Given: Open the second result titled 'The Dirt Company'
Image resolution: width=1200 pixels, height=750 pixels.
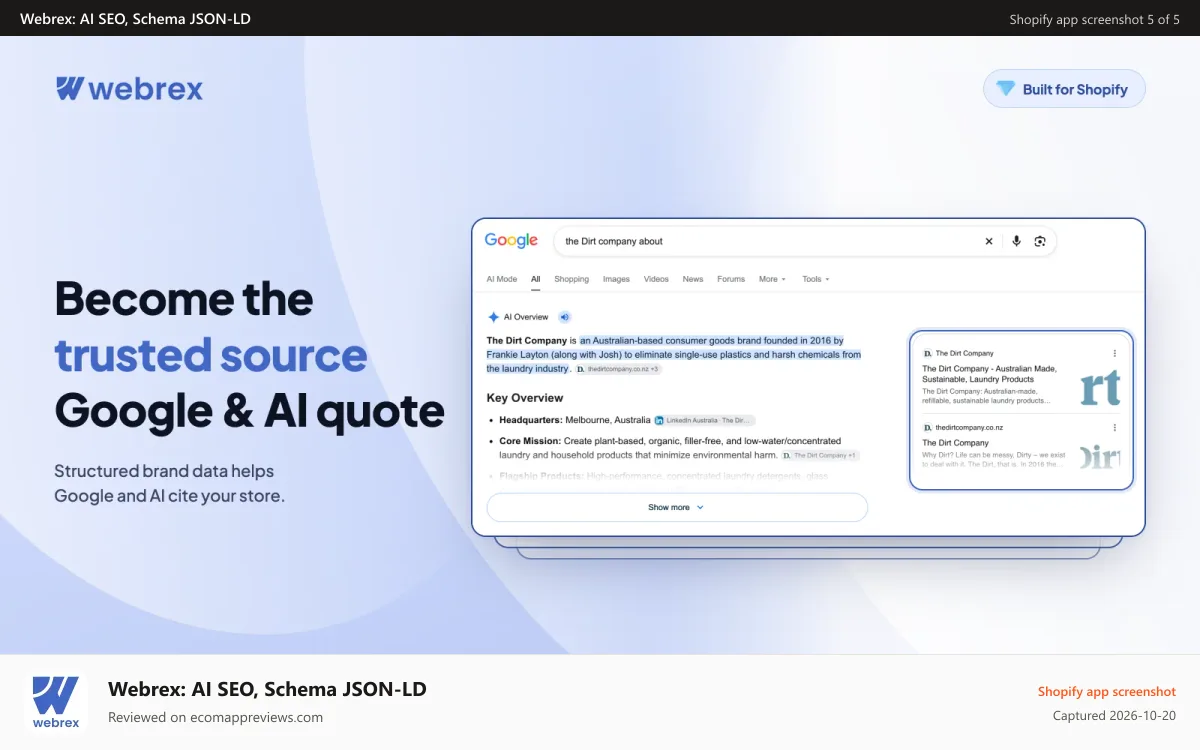Looking at the screenshot, I should coord(955,442).
